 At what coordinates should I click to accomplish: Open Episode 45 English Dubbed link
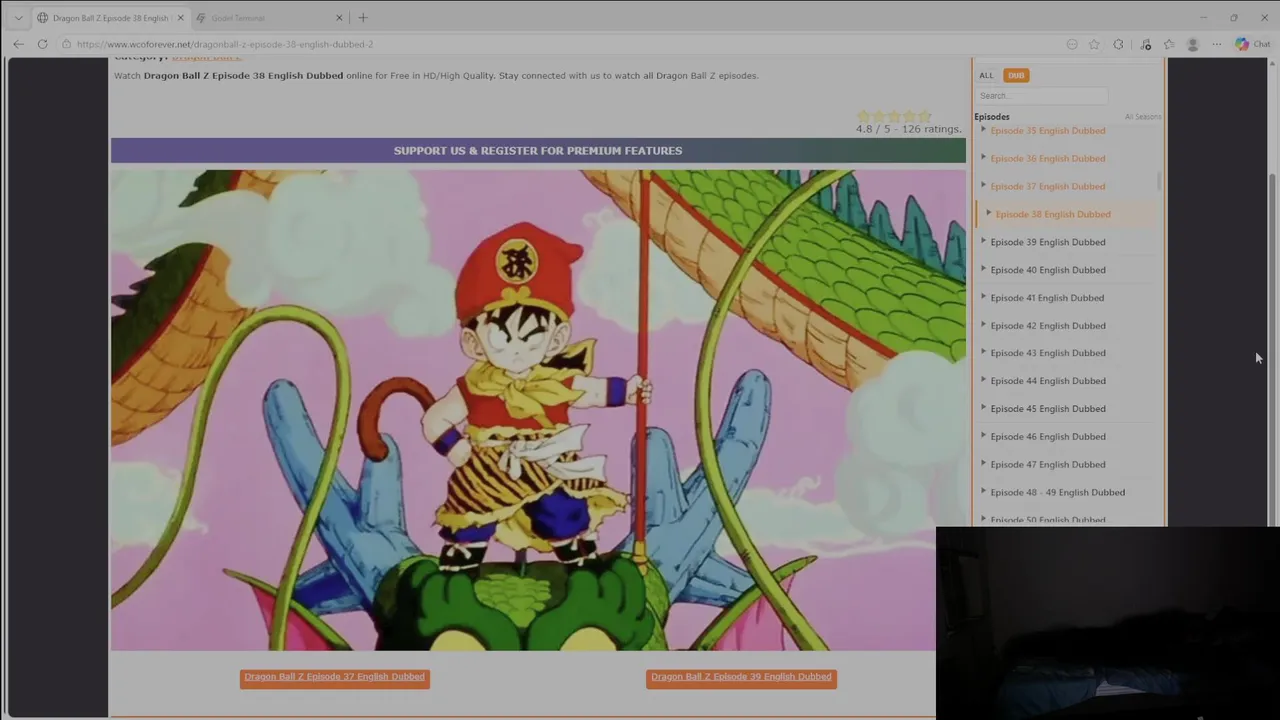pos(1047,409)
